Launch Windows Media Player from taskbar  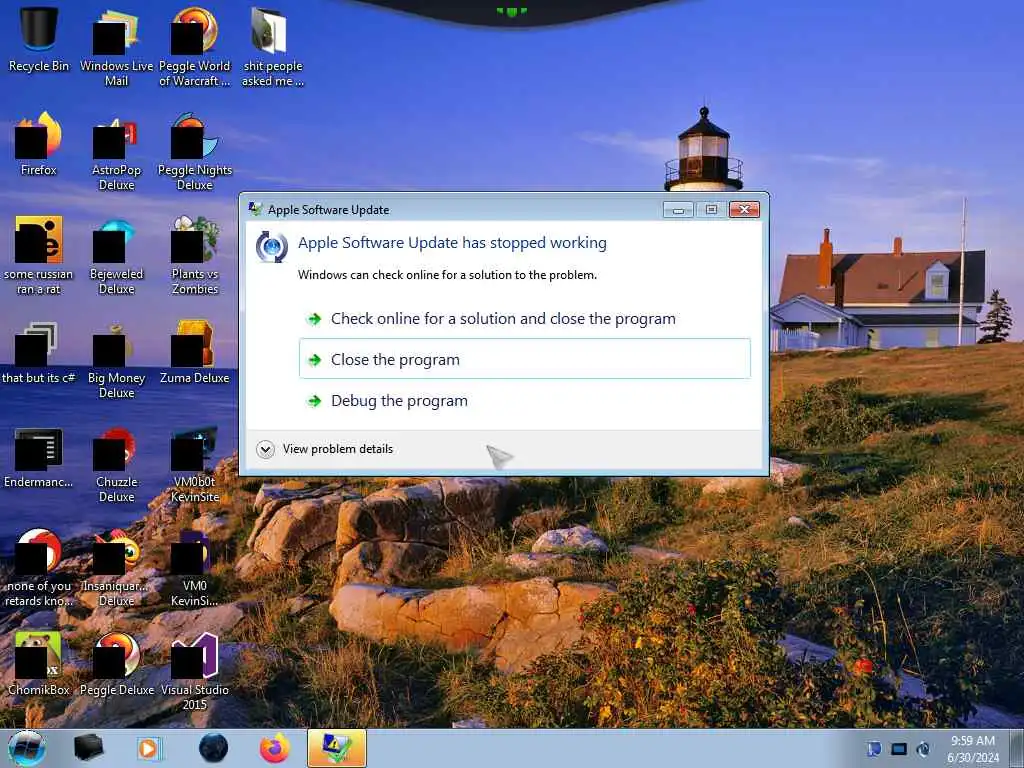pos(150,748)
